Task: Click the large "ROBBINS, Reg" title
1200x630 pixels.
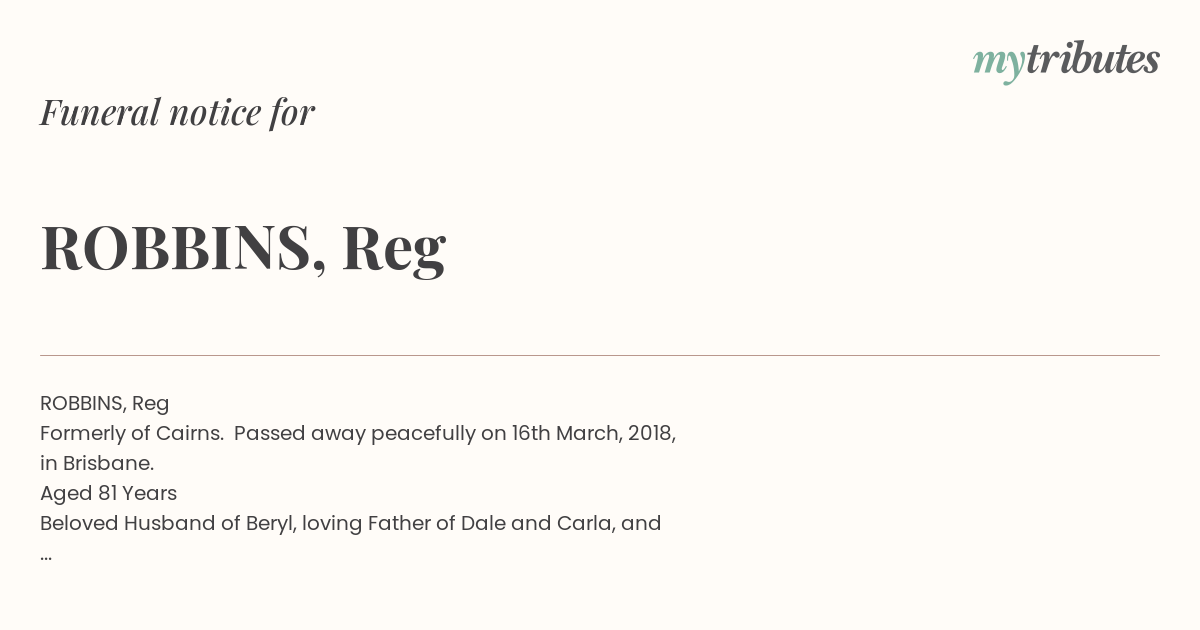Action: [243, 248]
